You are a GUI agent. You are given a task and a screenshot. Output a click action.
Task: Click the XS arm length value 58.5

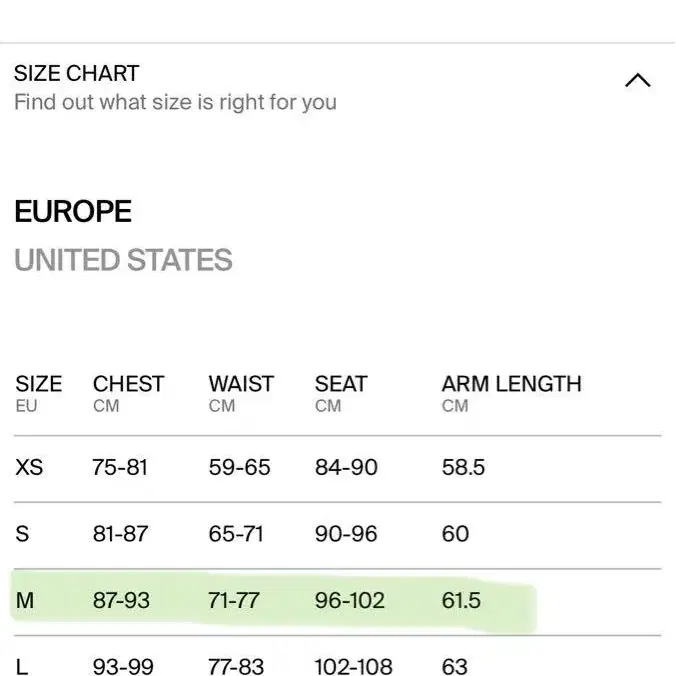click(463, 467)
